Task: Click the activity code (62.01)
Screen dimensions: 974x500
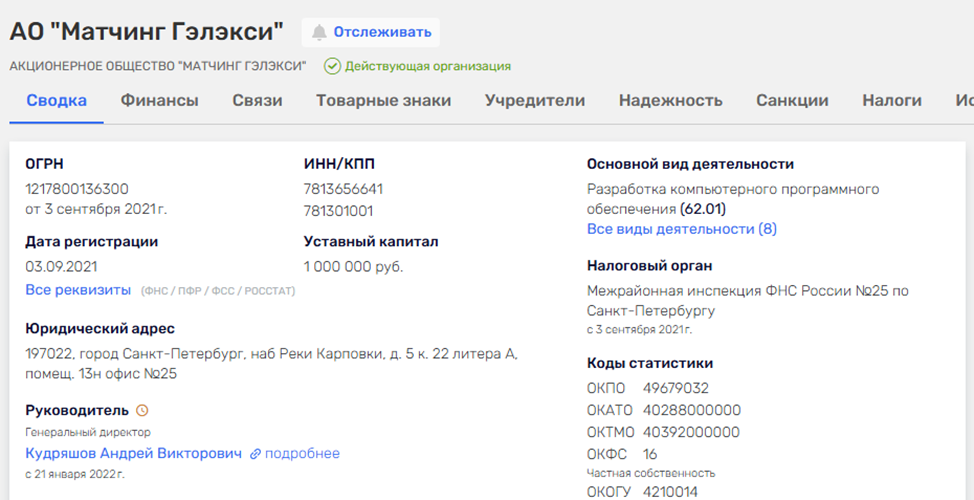Action: pyautogui.click(x=703, y=208)
